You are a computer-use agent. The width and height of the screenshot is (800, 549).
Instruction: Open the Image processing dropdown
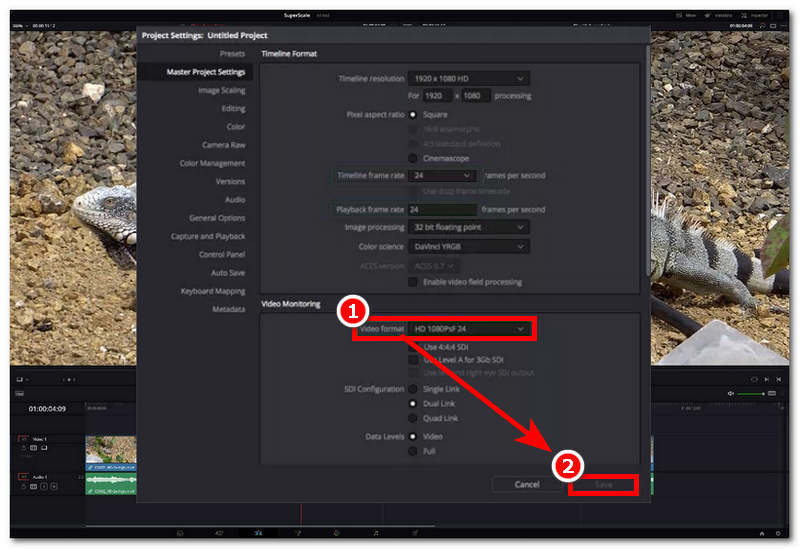[468, 228]
